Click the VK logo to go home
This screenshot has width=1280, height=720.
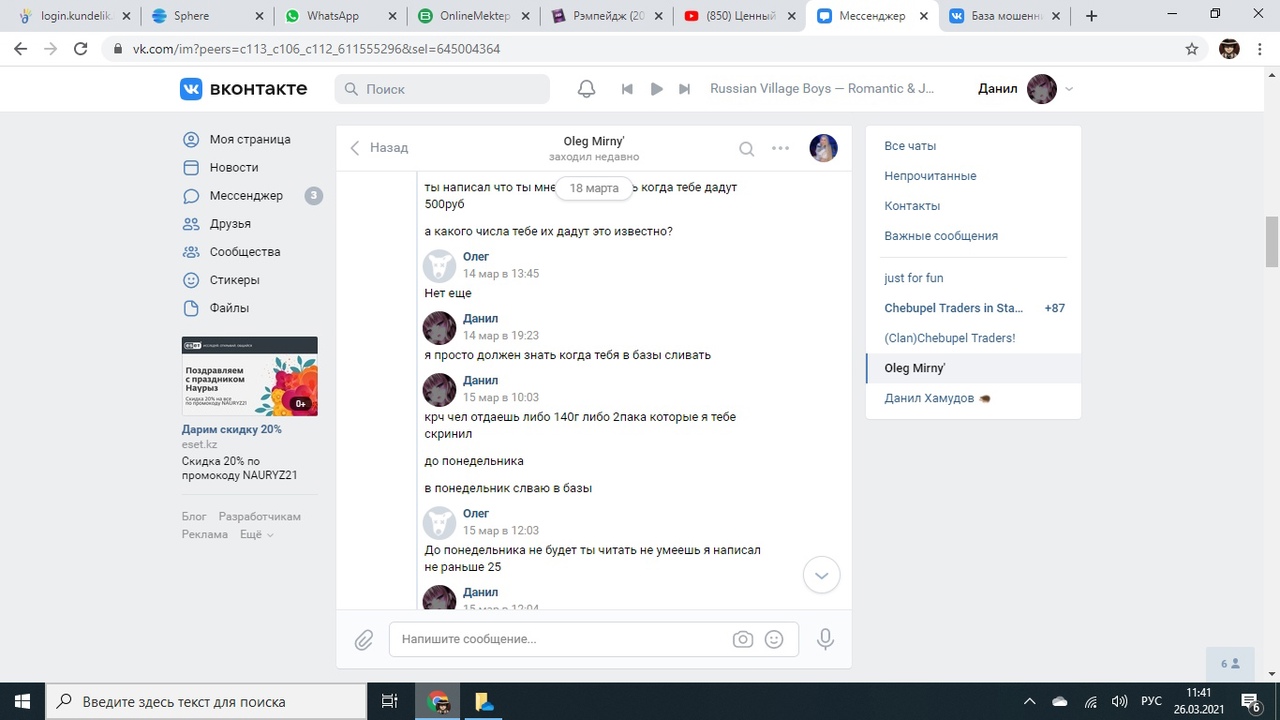pyautogui.click(x=243, y=89)
